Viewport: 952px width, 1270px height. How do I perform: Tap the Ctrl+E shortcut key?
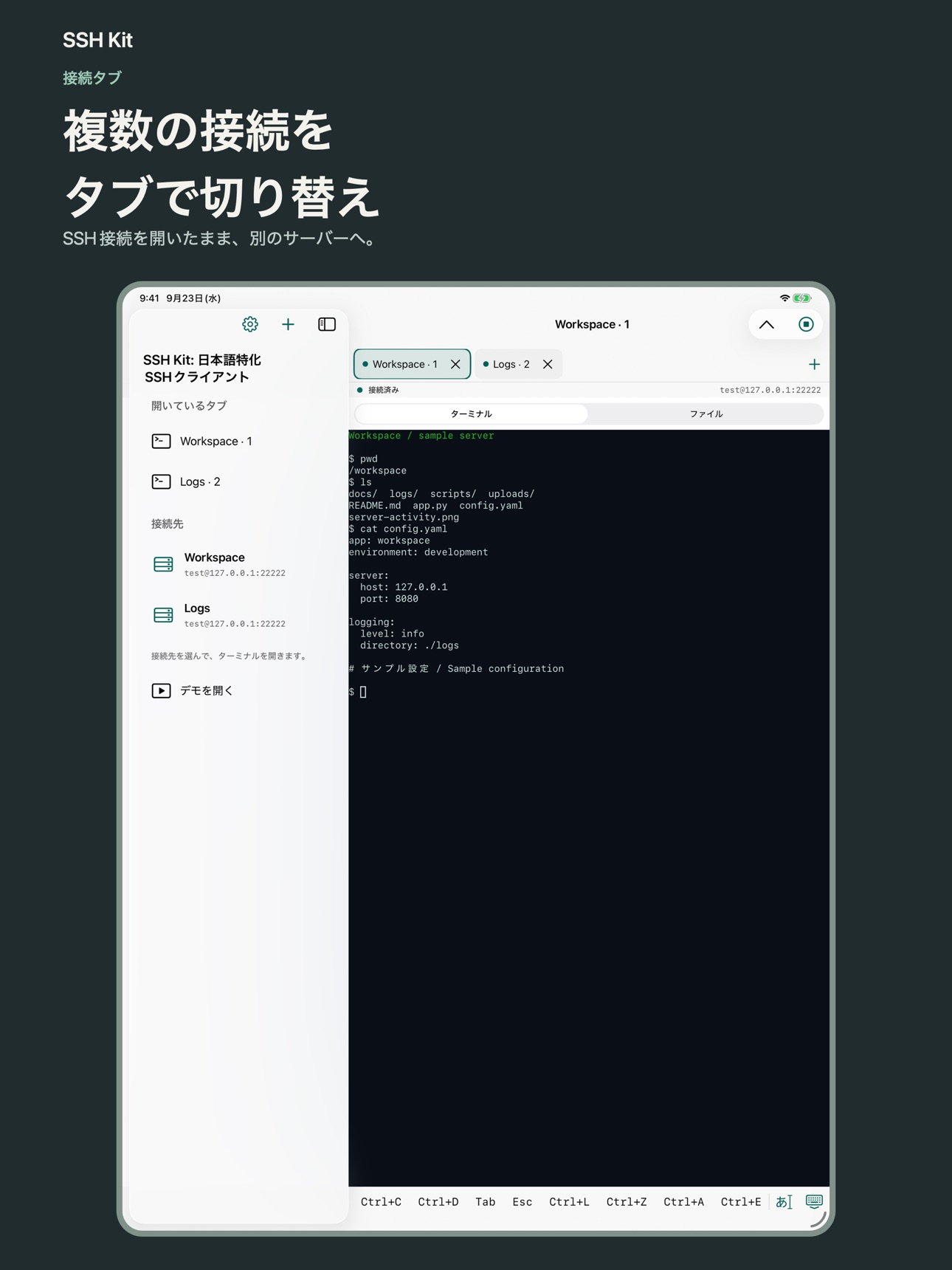(741, 1202)
